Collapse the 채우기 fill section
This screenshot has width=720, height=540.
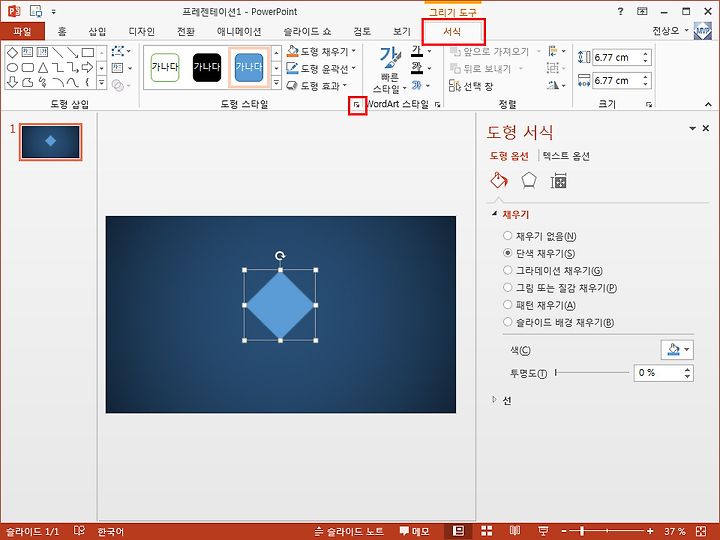(x=511, y=214)
